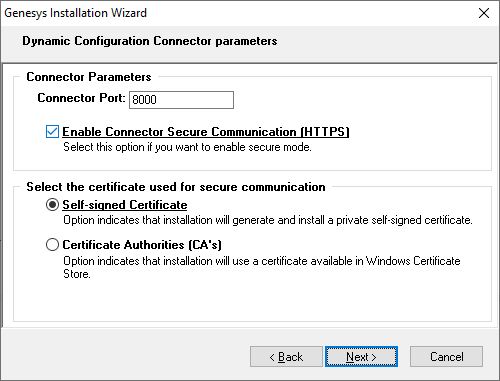500x381 pixels.
Task: Click the Connector Port label
Action: pos(81,98)
